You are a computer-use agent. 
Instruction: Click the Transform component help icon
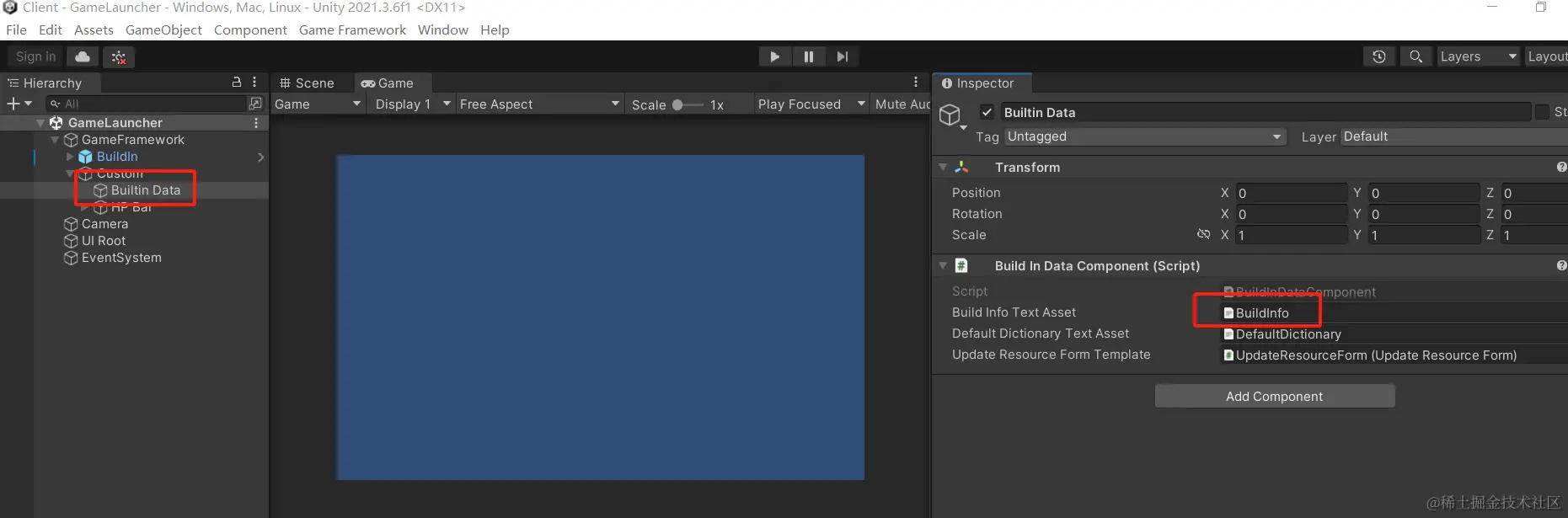[1561, 168]
